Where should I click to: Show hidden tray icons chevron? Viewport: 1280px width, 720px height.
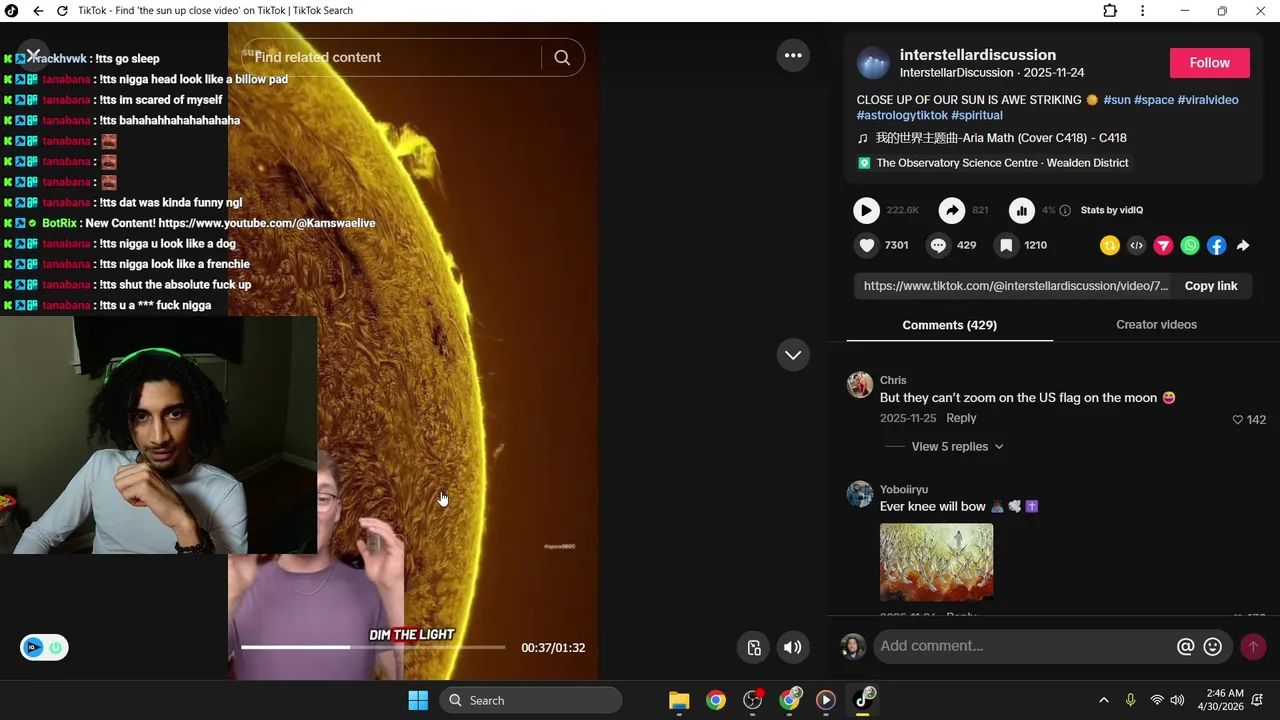tap(1103, 700)
